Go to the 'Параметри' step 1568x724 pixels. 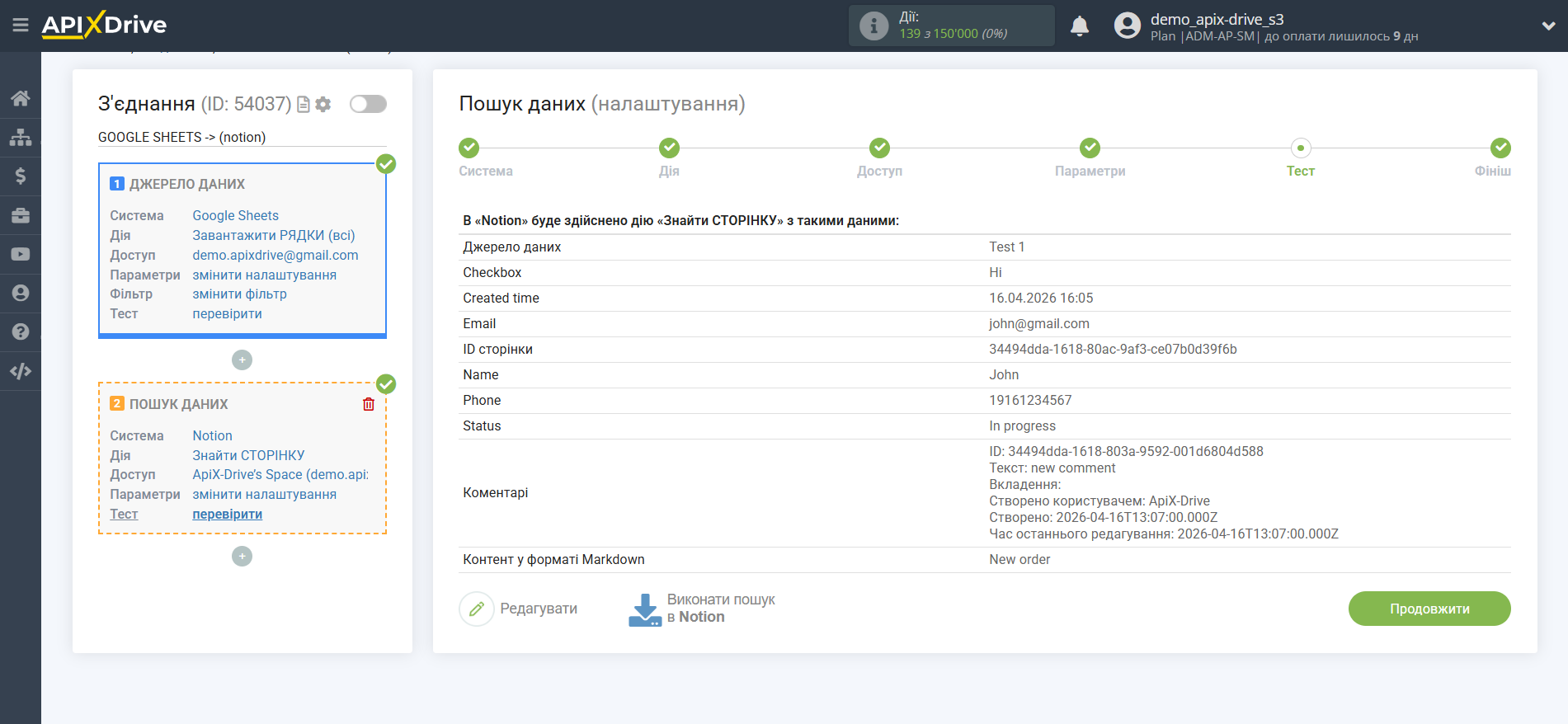(x=1090, y=148)
